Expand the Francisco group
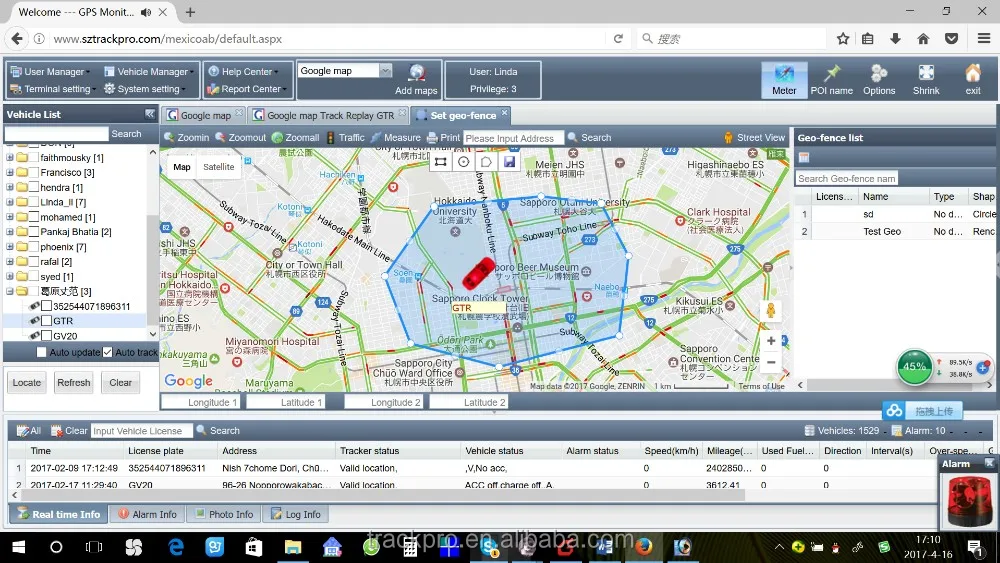The image size is (1000, 563). 10,172
